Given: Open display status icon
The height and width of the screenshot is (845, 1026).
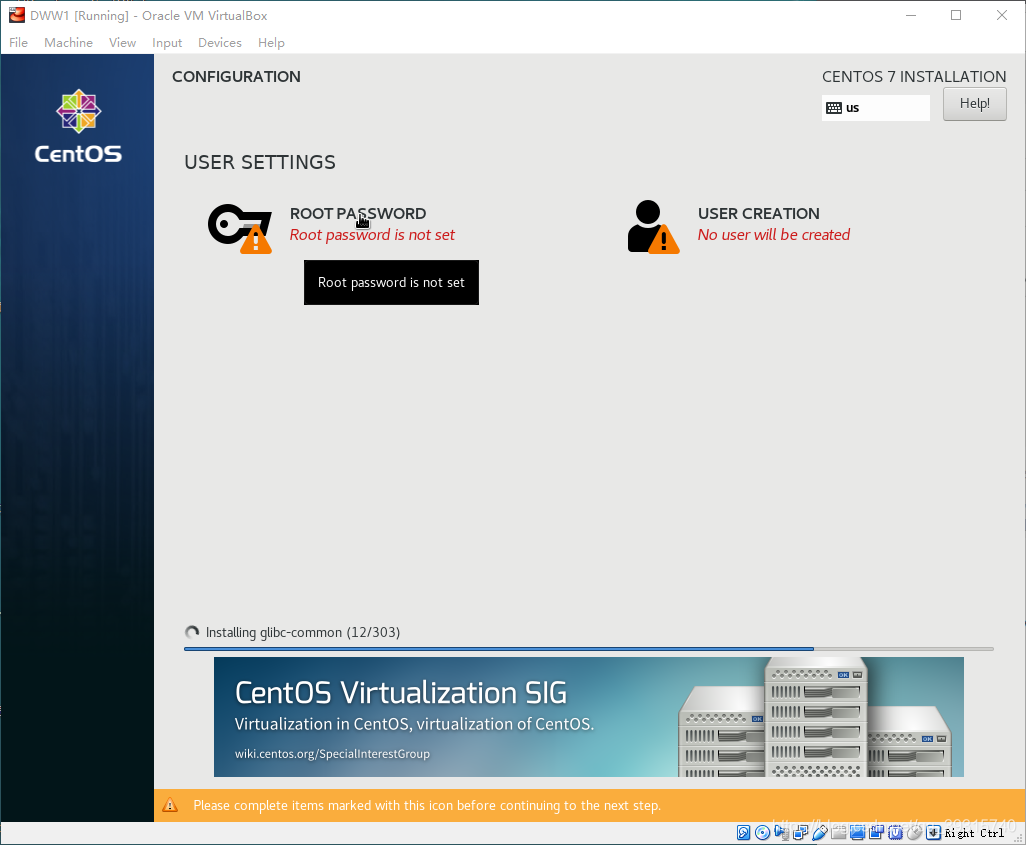Looking at the screenshot, I should click(857, 833).
